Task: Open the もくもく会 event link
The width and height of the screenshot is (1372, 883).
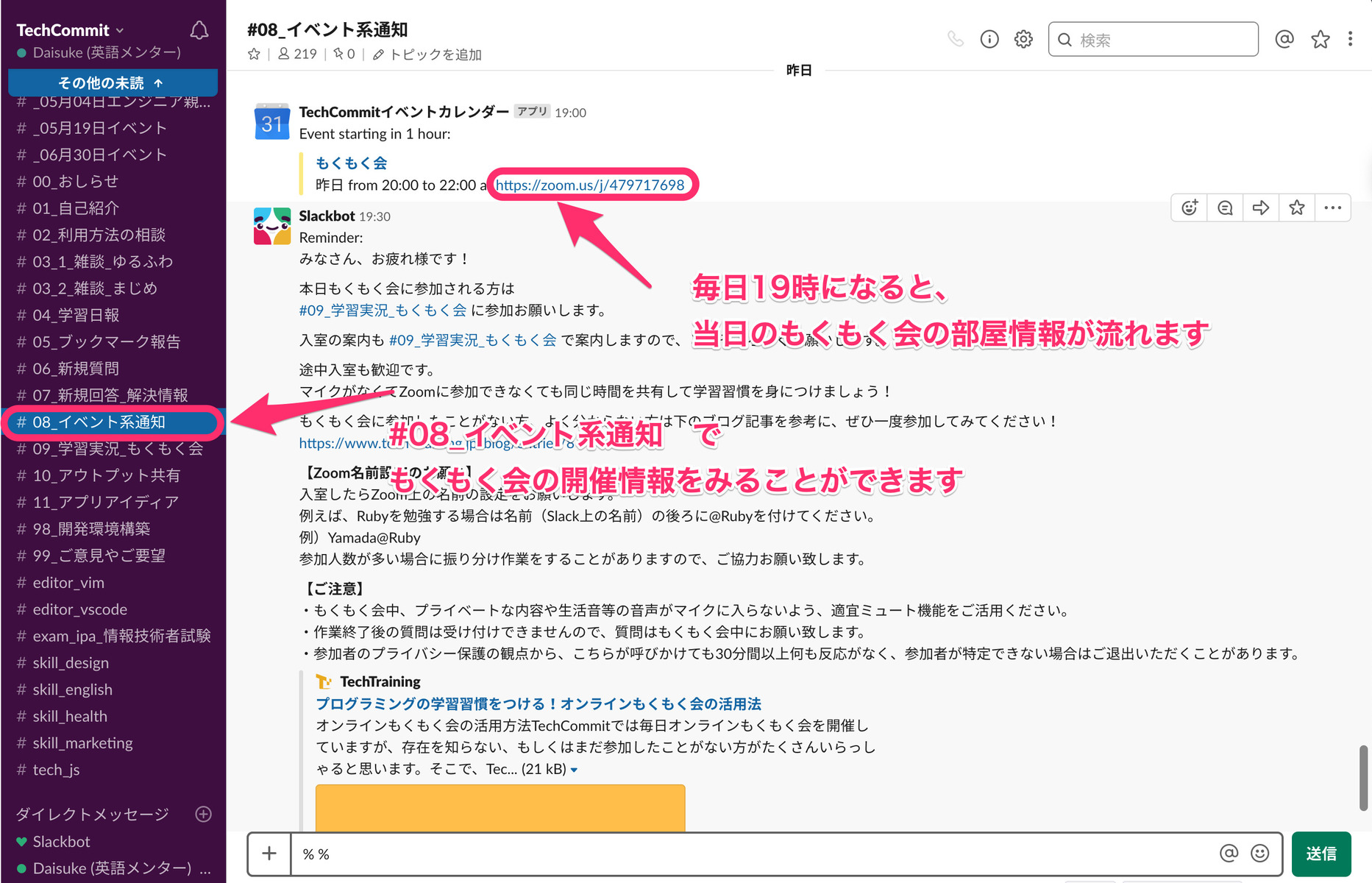Action: 351,163
